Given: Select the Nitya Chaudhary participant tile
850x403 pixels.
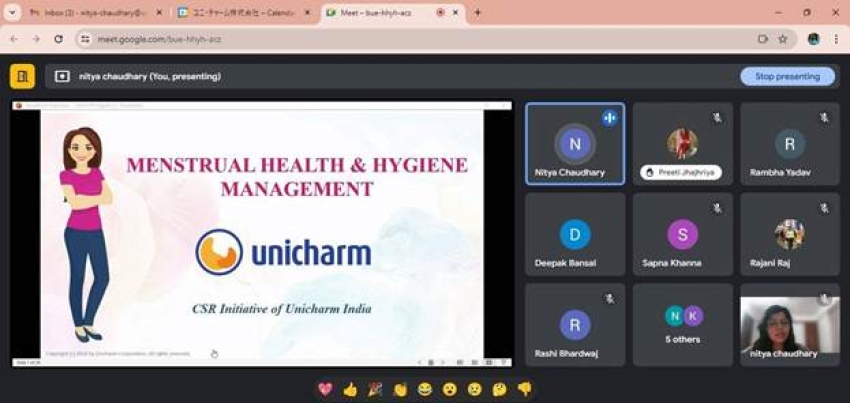Looking at the screenshot, I should click(575, 144).
